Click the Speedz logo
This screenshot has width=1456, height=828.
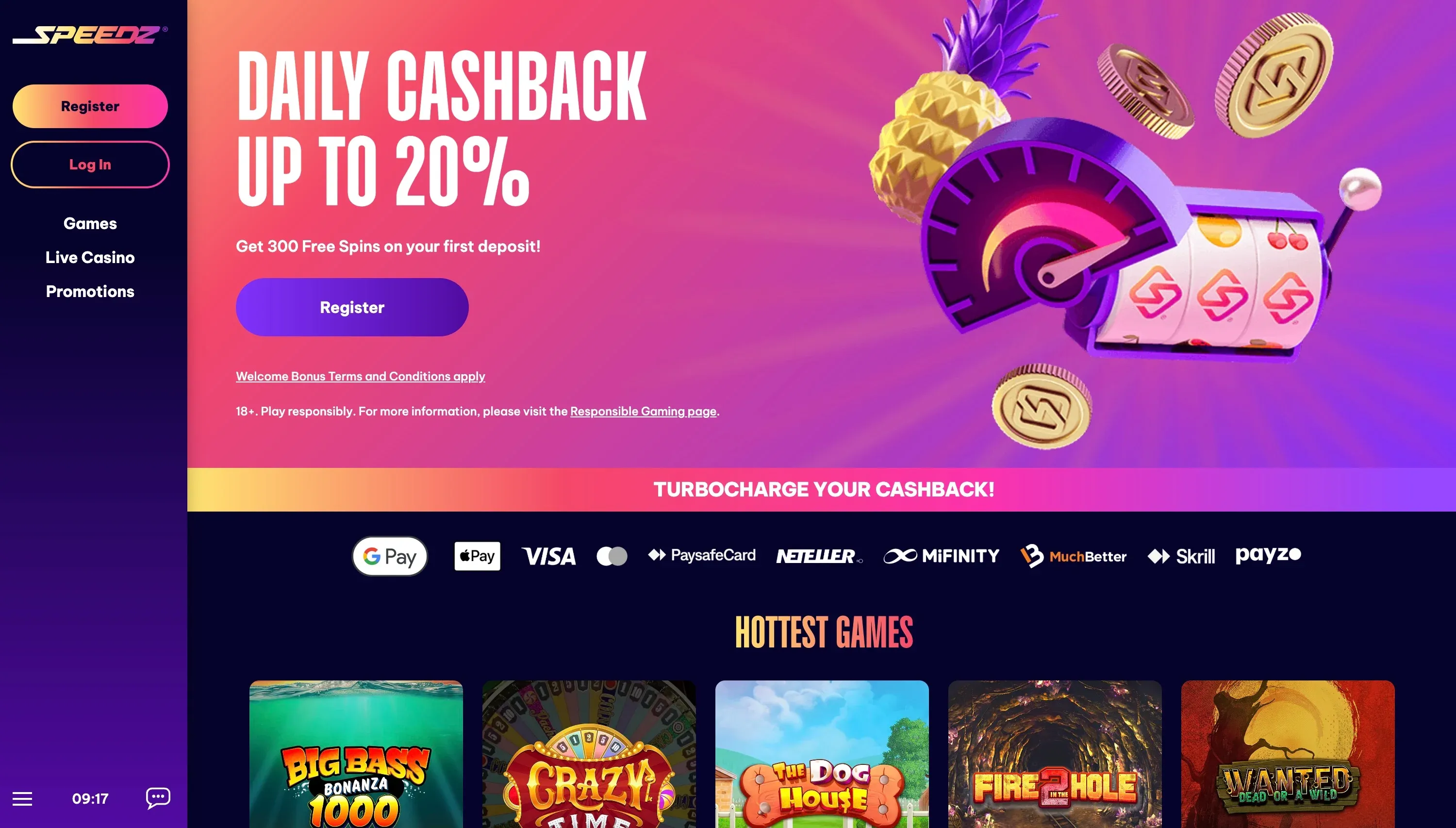[x=90, y=35]
